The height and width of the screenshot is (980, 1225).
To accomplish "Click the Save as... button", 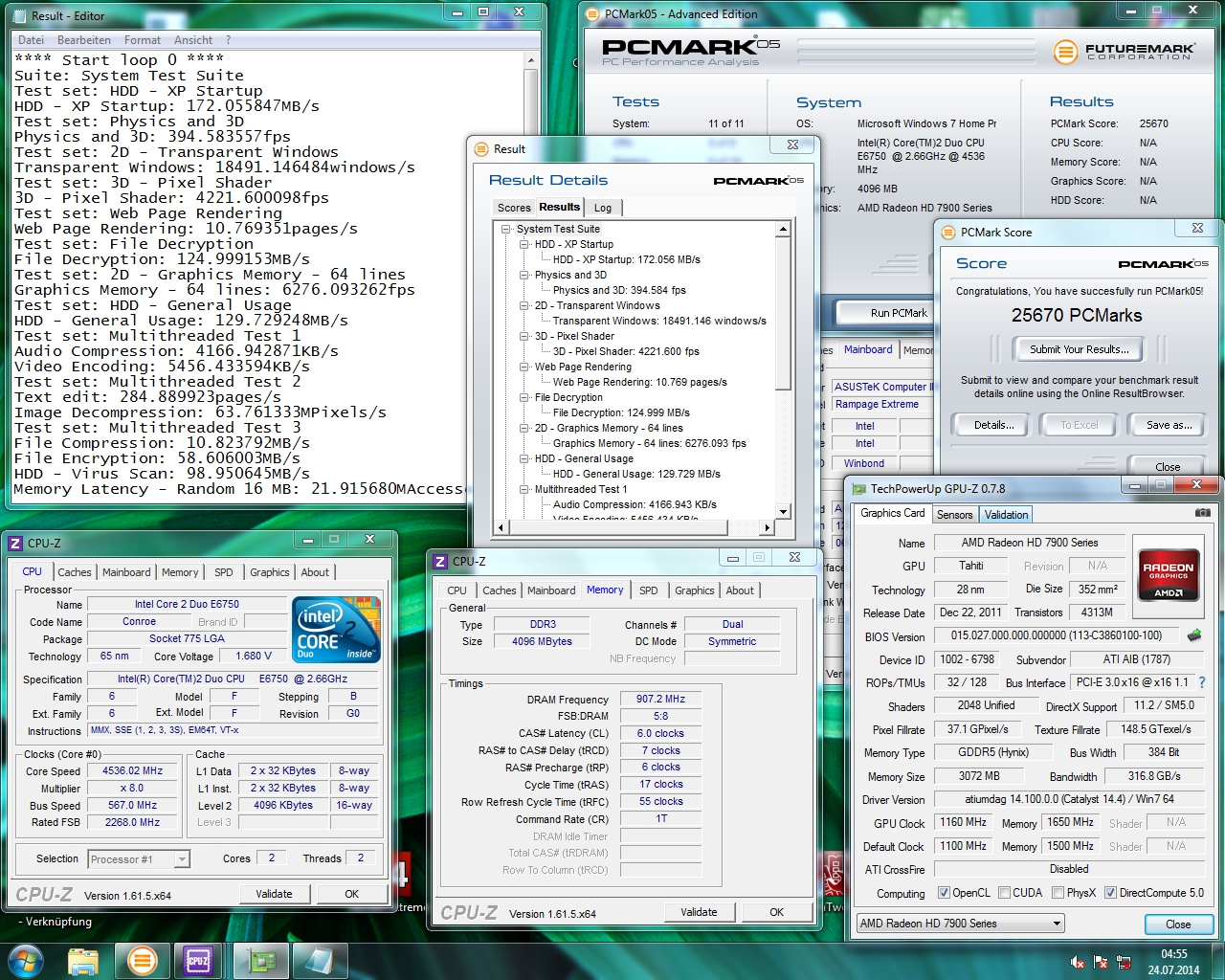I will 1169,425.
